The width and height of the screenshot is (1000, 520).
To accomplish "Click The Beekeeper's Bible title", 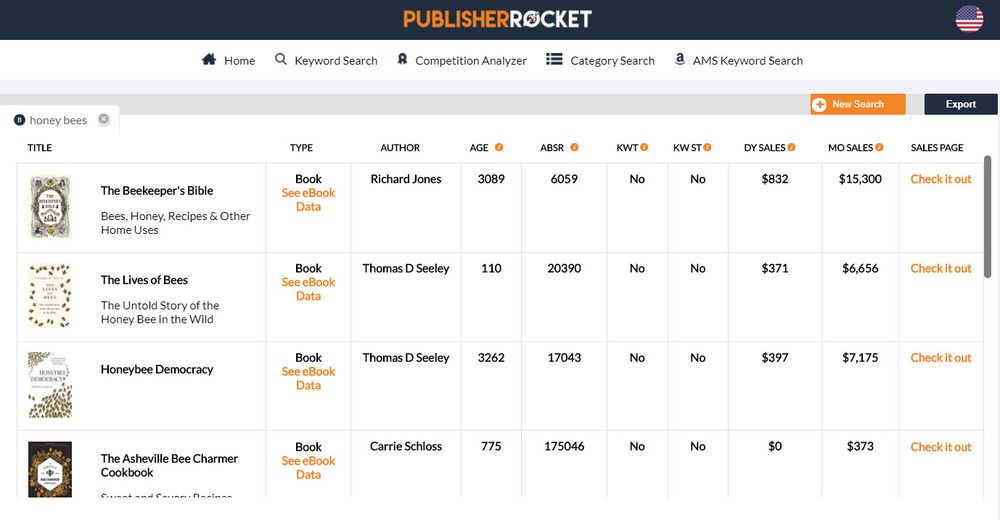I will [157, 191].
